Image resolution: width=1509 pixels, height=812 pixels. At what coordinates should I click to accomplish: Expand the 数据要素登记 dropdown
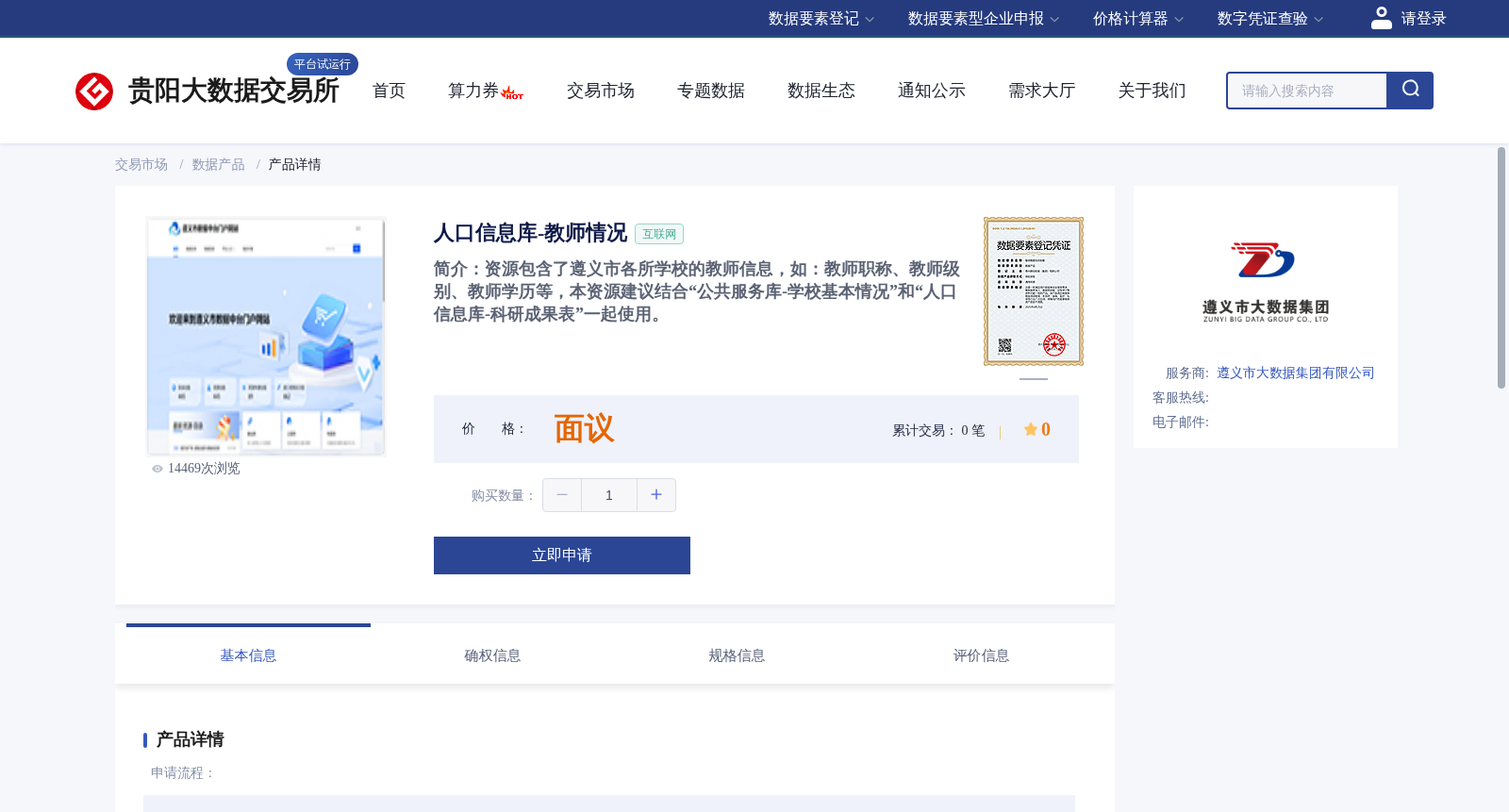click(x=821, y=19)
